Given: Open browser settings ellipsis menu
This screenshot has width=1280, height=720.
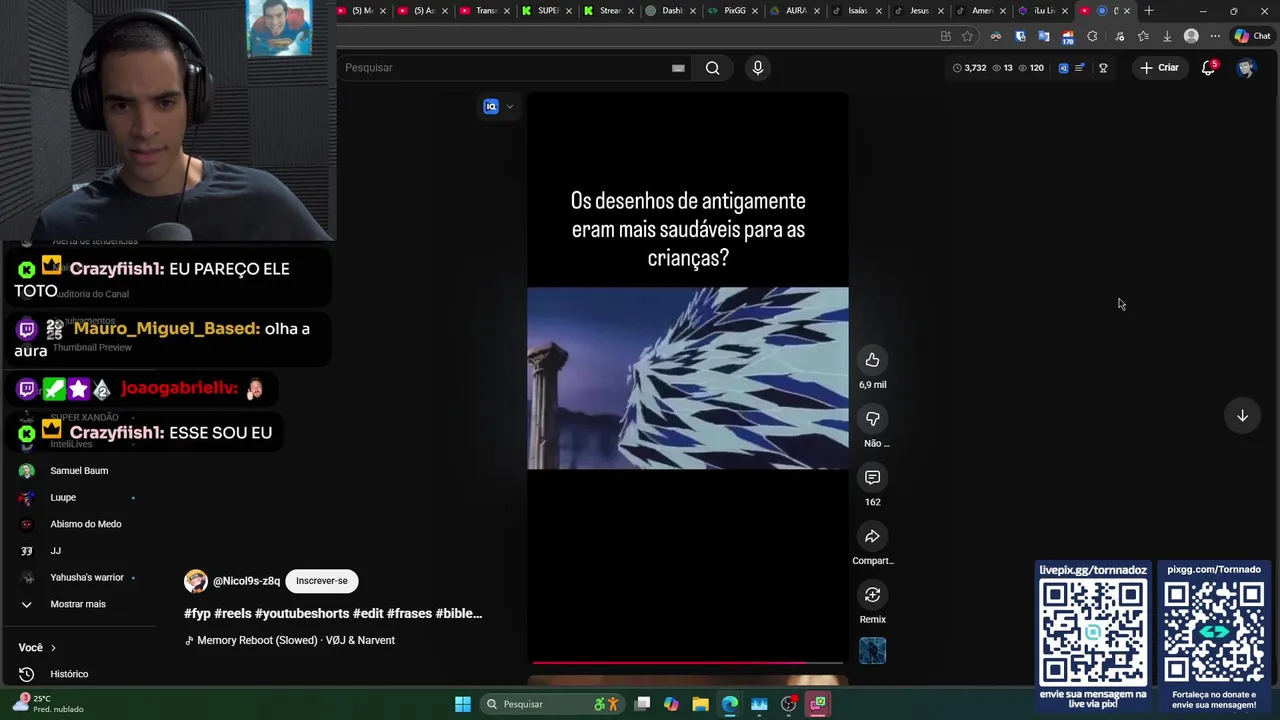Looking at the screenshot, I should point(1215,36).
